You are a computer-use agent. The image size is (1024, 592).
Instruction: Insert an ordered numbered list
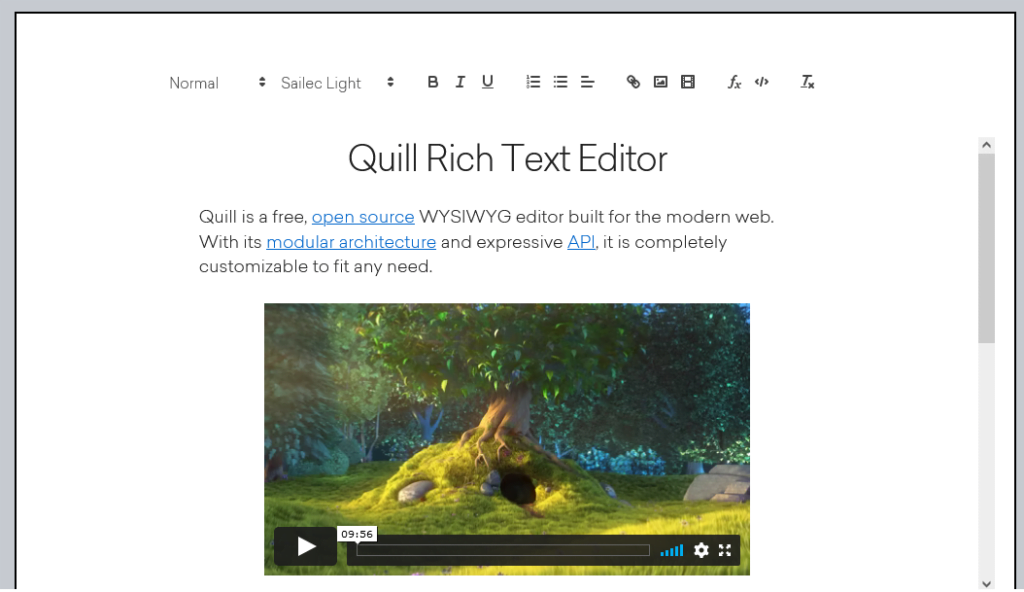(533, 82)
